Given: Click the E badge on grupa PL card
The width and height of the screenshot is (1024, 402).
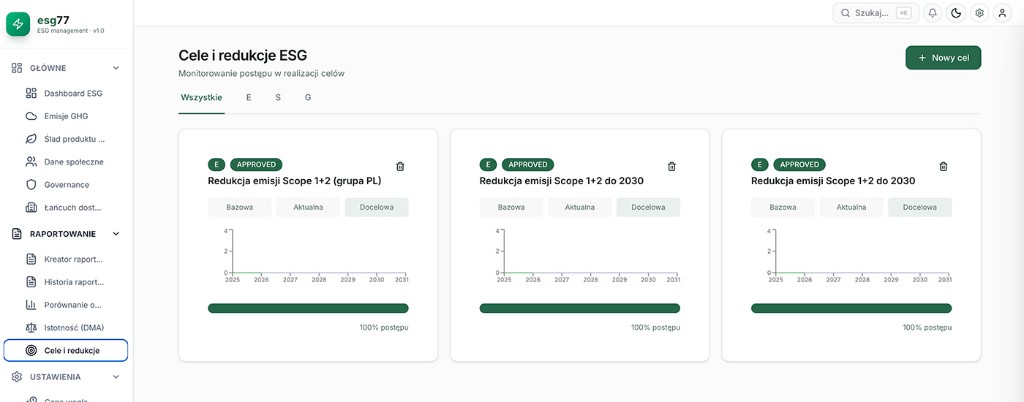Looking at the screenshot, I should [217, 164].
